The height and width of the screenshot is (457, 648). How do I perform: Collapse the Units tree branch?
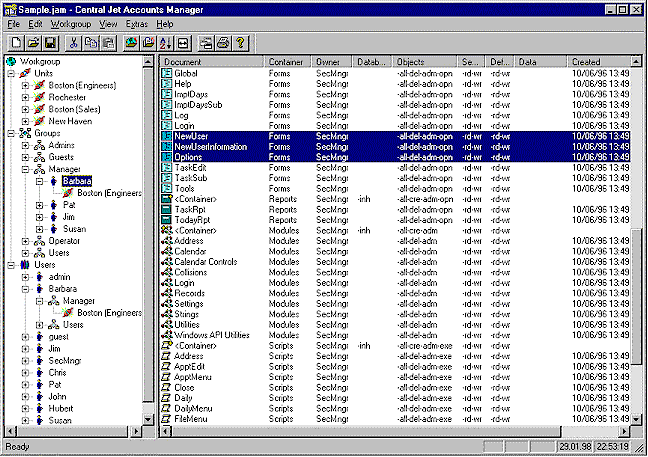point(11,74)
